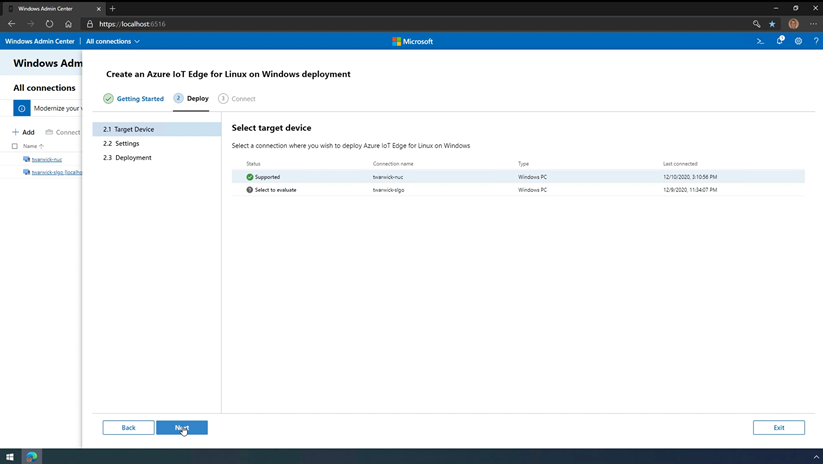Open PowerShell icon in the header

[x=760, y=41]
